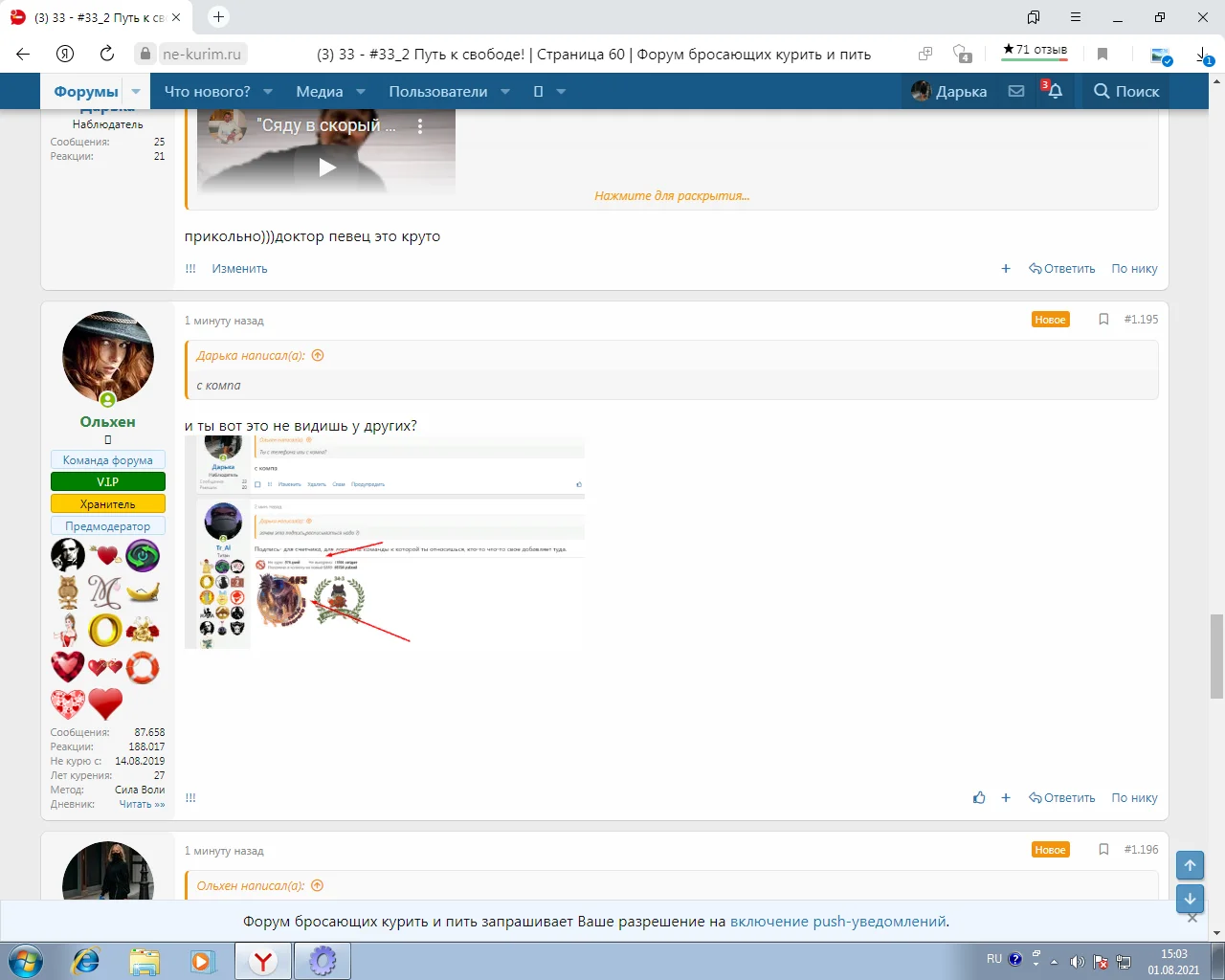
Task: Open permalink #1.195
Action: (1141, 320)
